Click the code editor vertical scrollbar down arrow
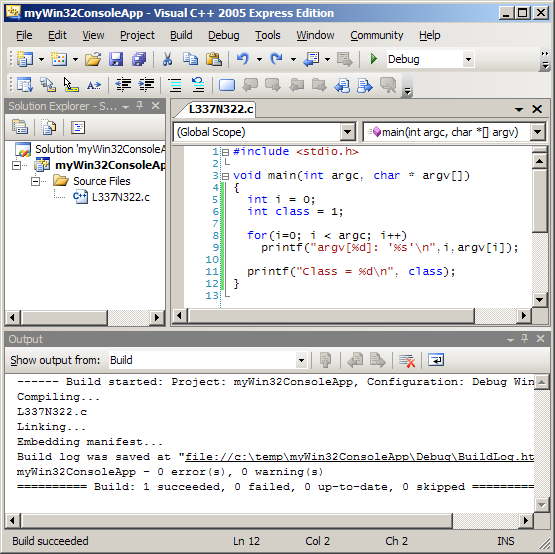555x554 pixels. (x=539, y=299)
